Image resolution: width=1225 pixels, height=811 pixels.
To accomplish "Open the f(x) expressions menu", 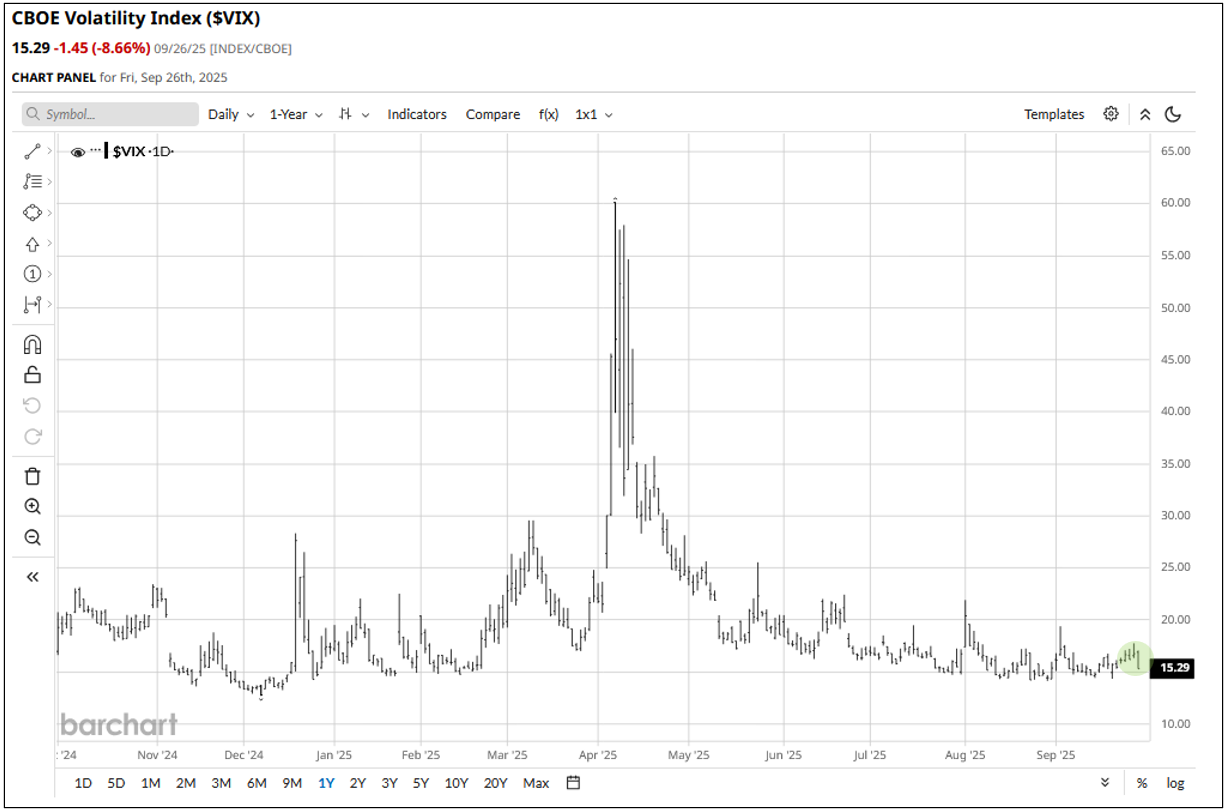I will 549,114.
